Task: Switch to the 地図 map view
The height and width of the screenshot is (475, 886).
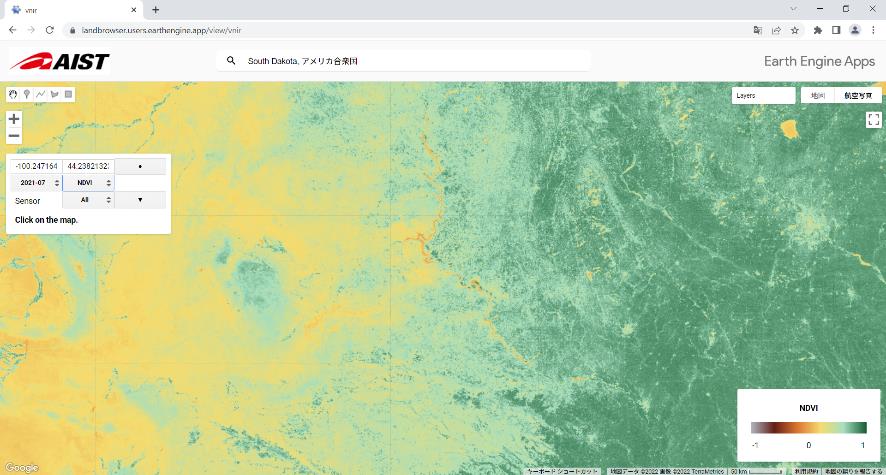Action: coord(818,95)
